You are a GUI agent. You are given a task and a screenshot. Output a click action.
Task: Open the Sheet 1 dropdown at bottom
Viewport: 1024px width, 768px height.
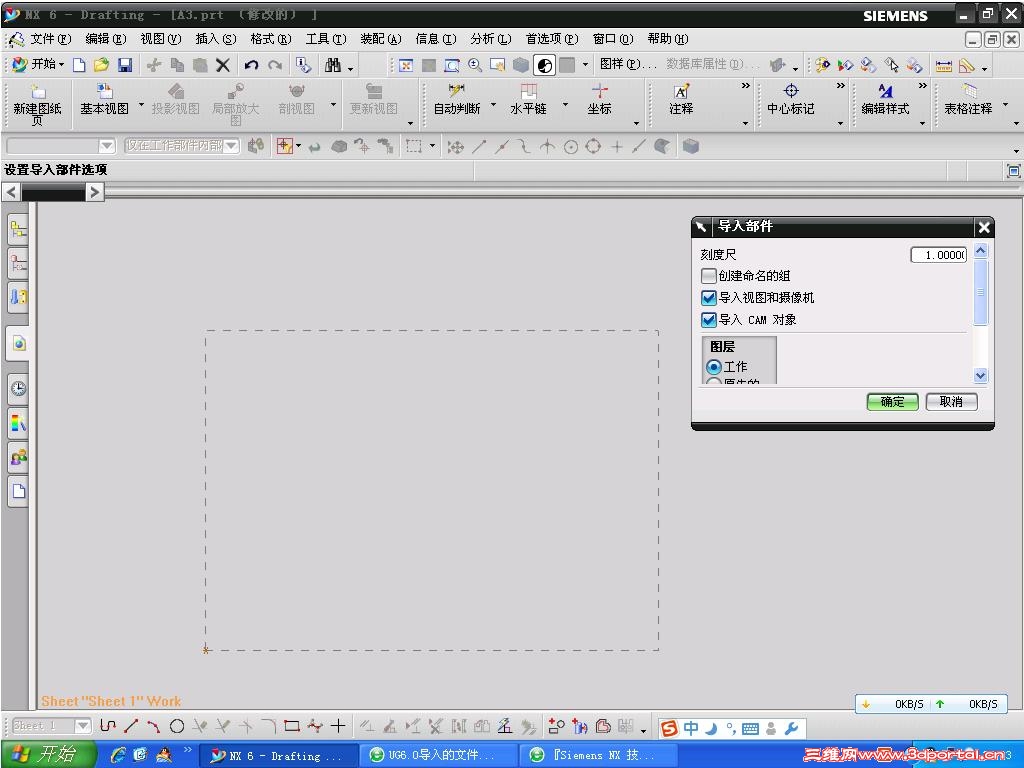coord(82,726)
